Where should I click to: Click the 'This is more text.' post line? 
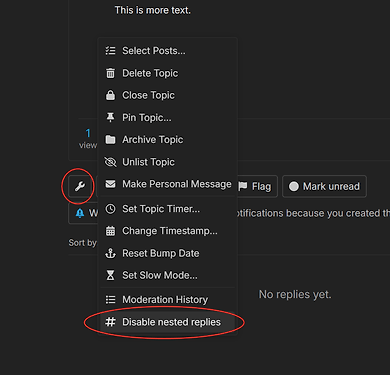[153, 10]
